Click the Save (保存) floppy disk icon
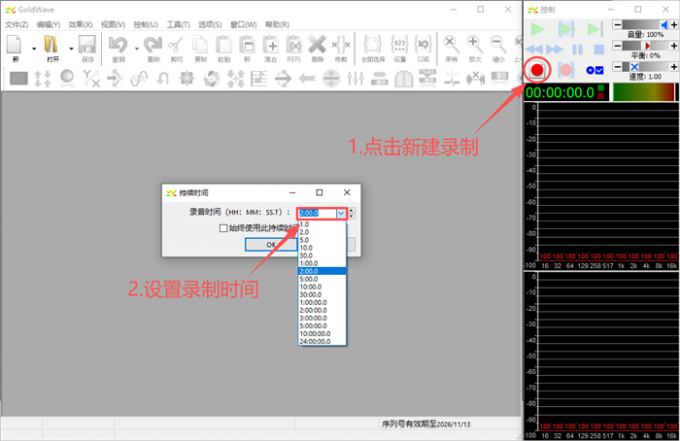The image size is (680, 441). 87,45
